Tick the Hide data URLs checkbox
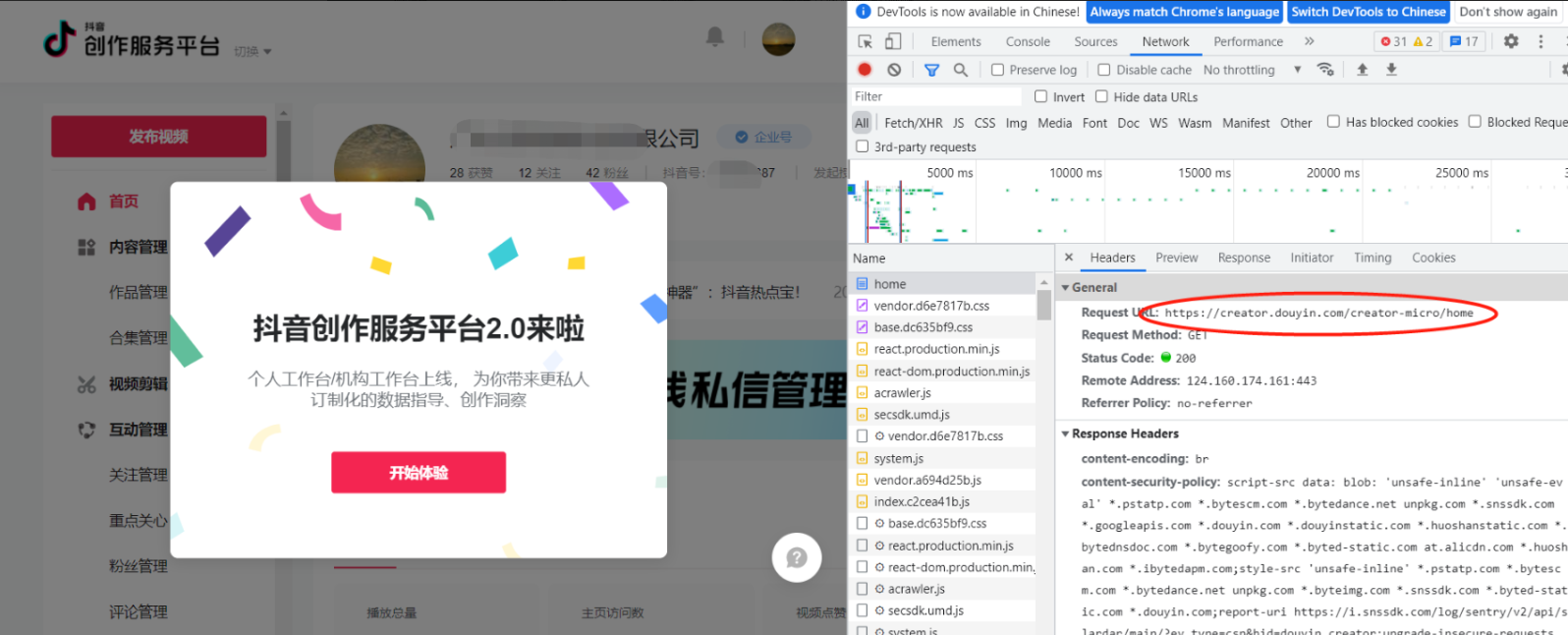This screenshot has width=1568, height=635. pos(1101,96)
